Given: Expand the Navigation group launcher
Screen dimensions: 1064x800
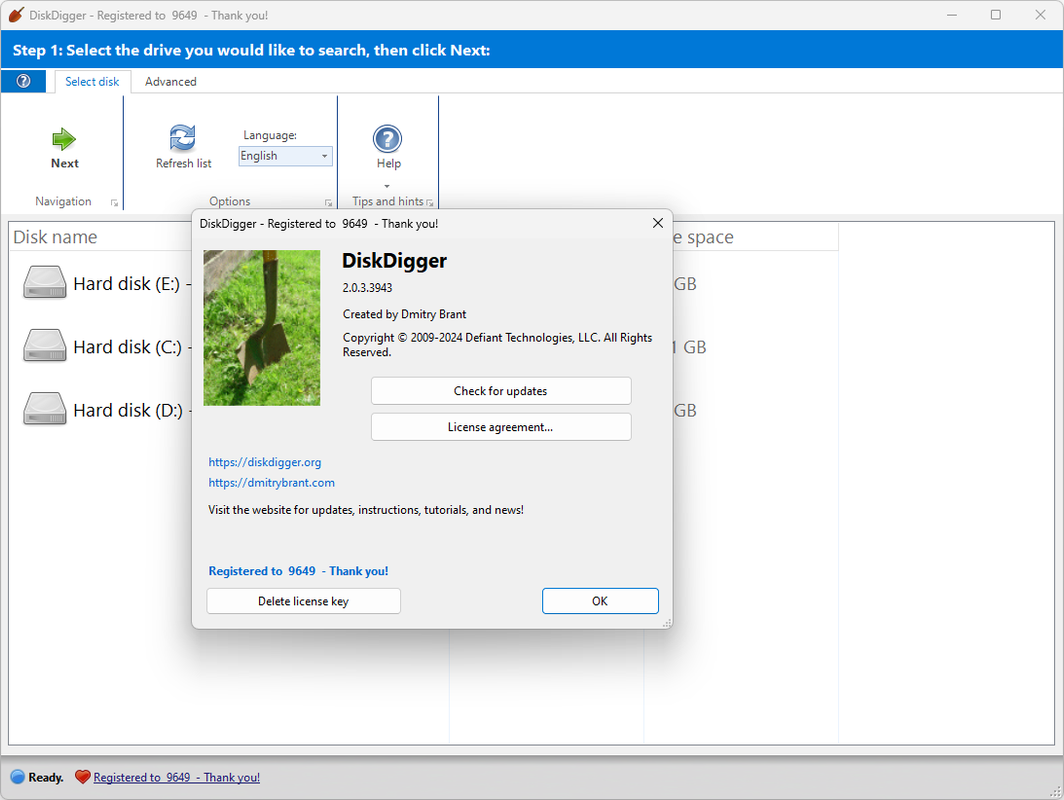Looking at the screenshot, I should (114, 202).
